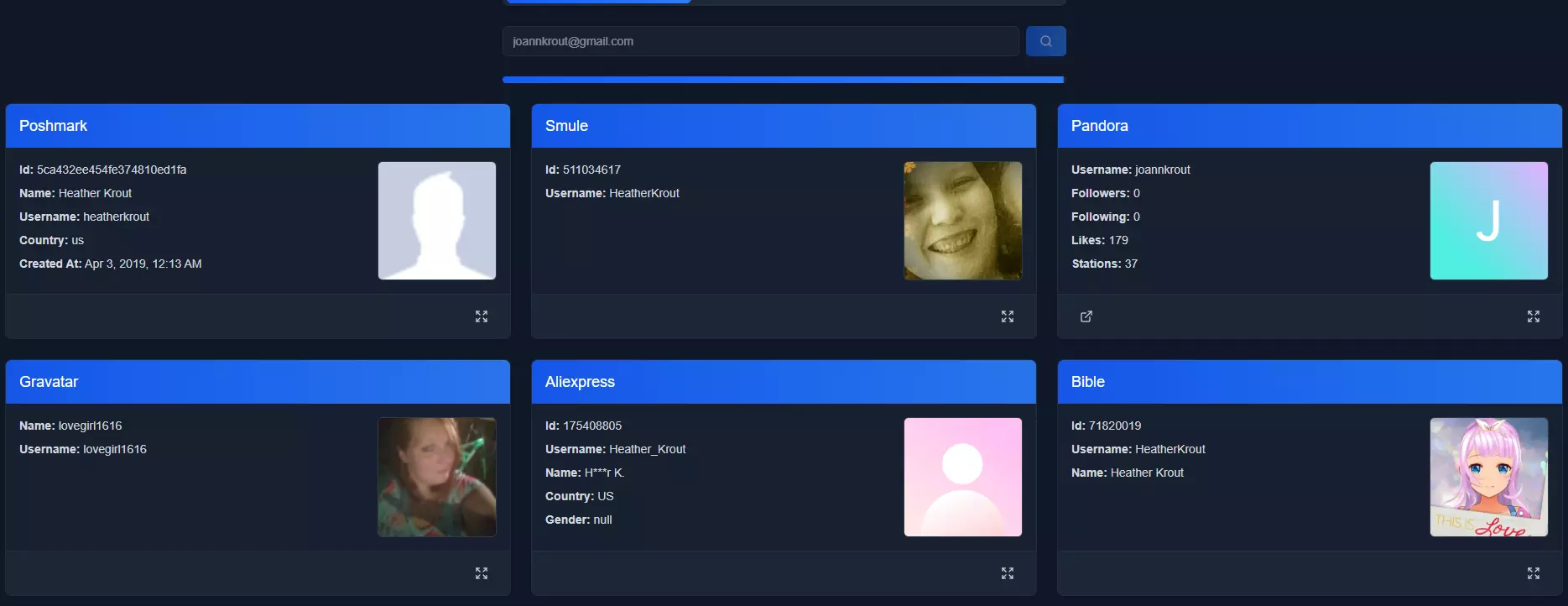The width and height of the screenshot is (1568, 606).
Task: Select Aliexpress Gender null
Action: [x=579, y=520]
